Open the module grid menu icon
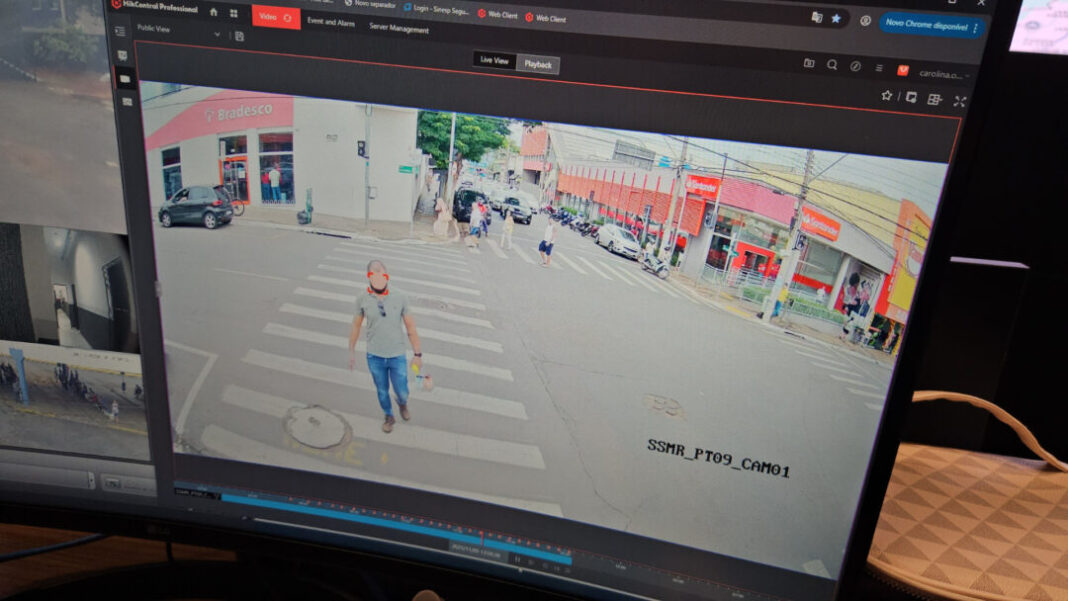The width and height of the screenshot is (1068, 601). tap(234, 14)
